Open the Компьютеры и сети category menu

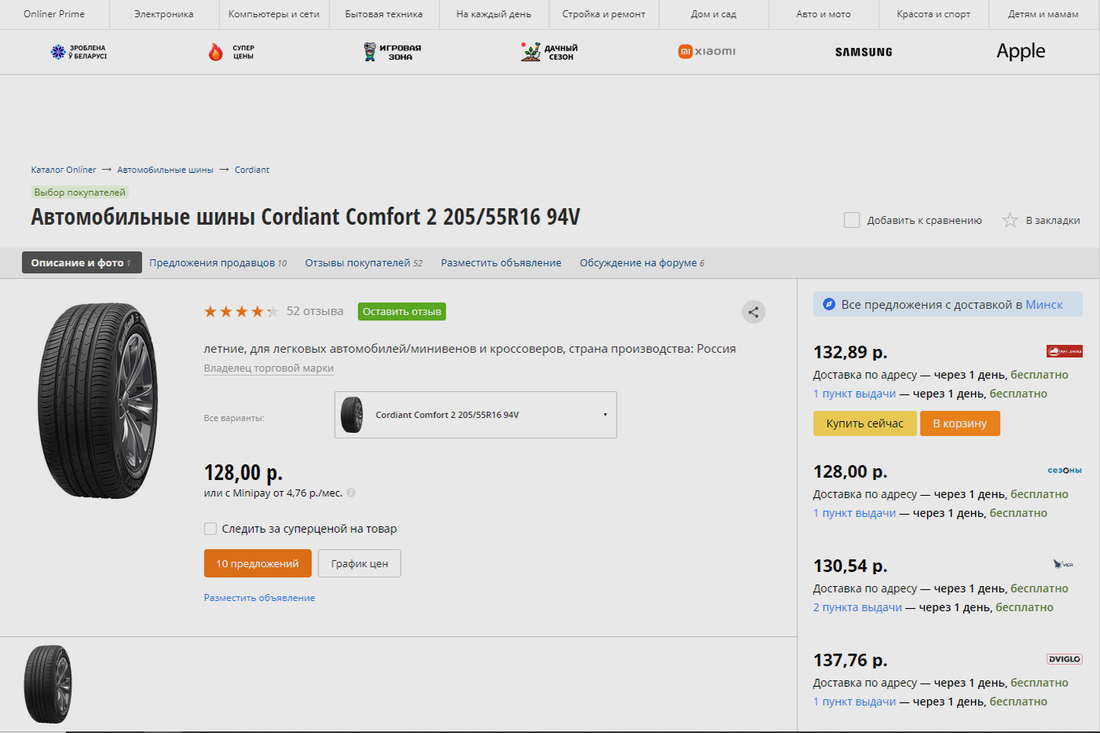(x=274, y=14)
